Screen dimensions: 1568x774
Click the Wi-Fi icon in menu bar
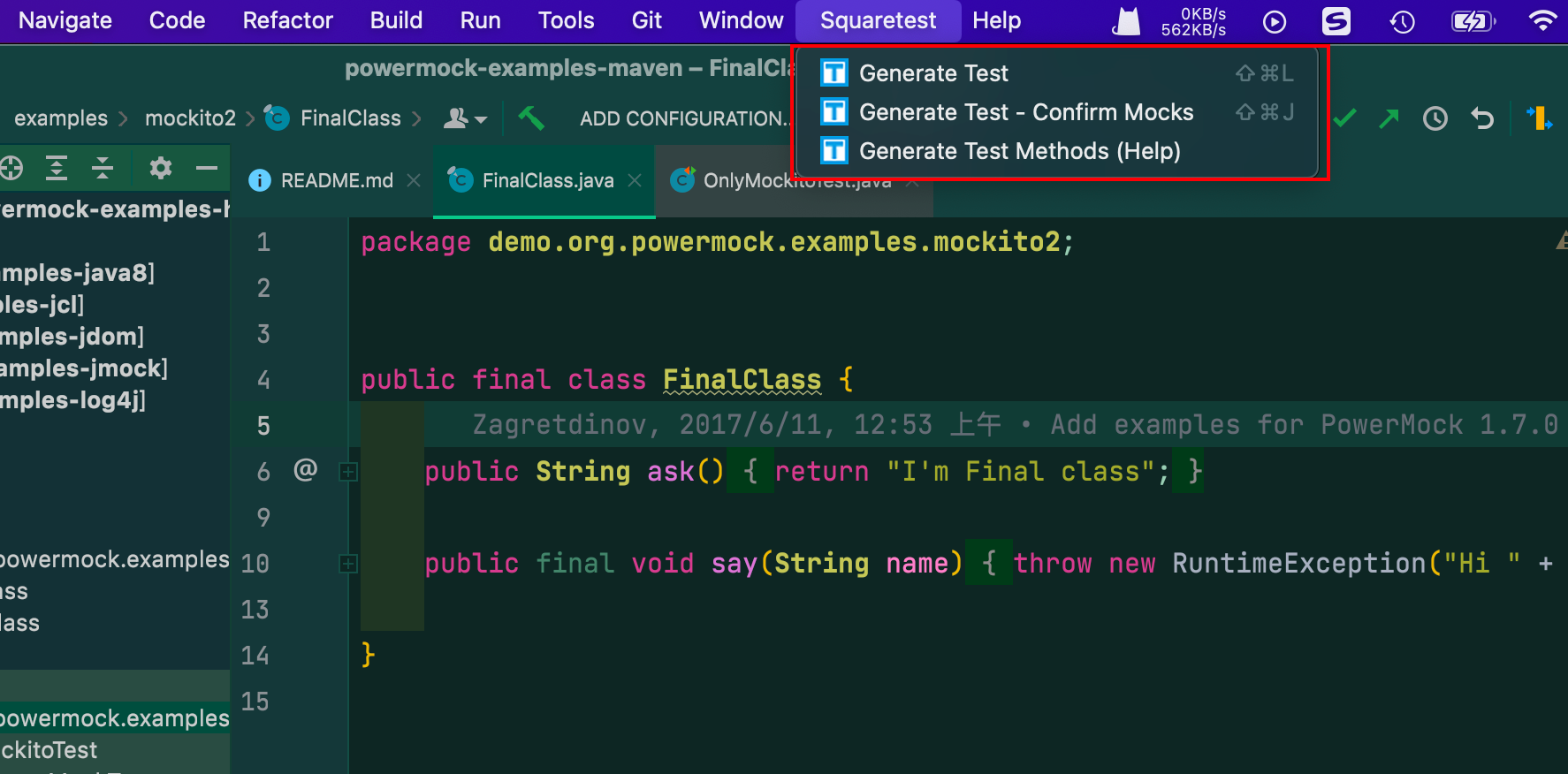(1543, 21)
